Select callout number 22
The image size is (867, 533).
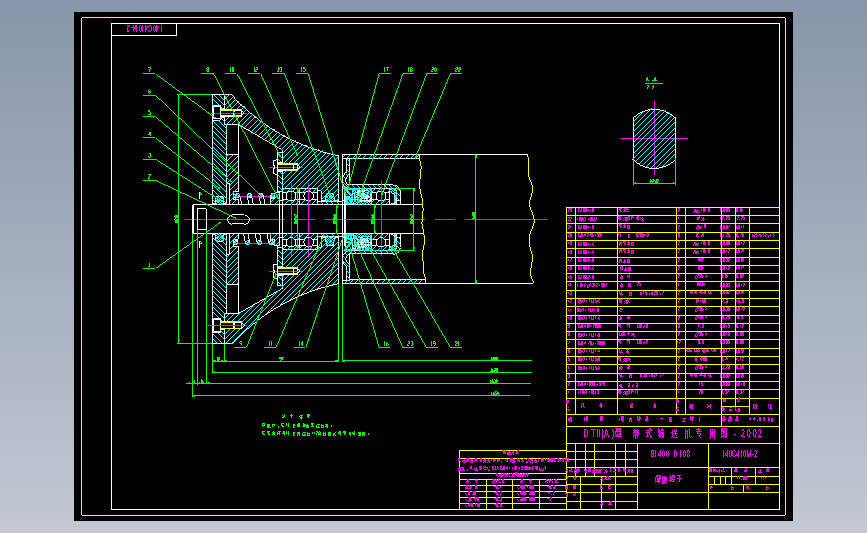pyautogui.click(x=457, y=70)
